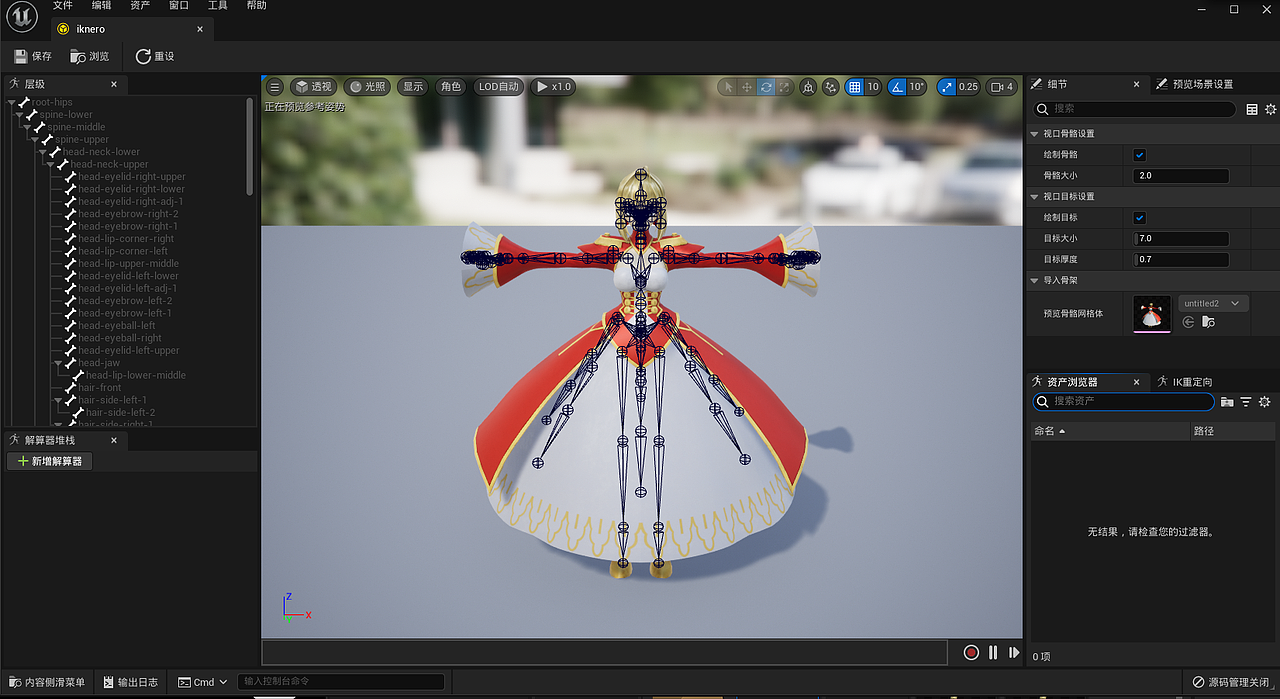The height and width of the screenshot is (699, 1280).
Task: Click the 新增解算器 button
Action: [x=50, y=461]
